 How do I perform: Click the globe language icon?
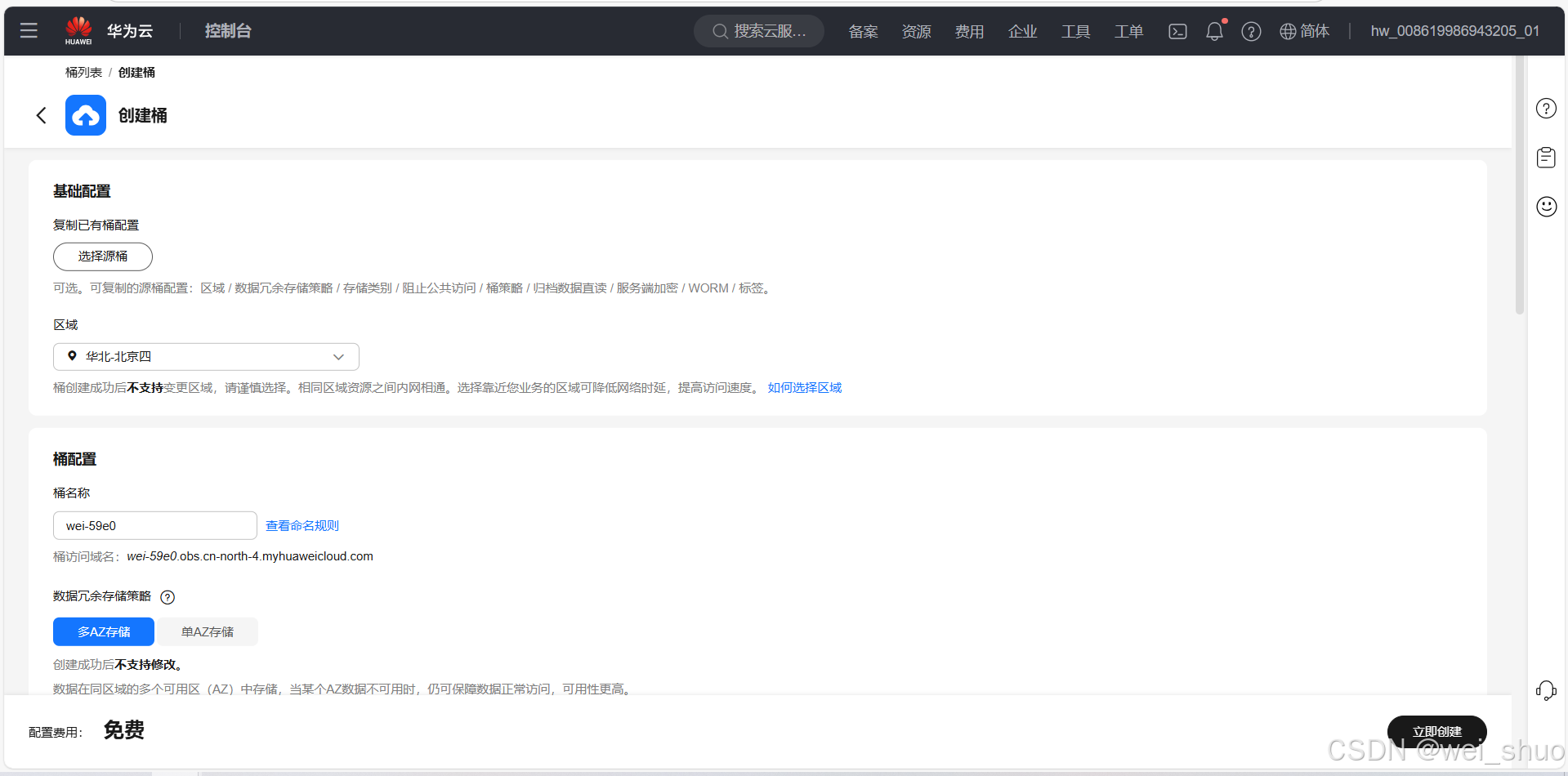tap(1288, 31)
